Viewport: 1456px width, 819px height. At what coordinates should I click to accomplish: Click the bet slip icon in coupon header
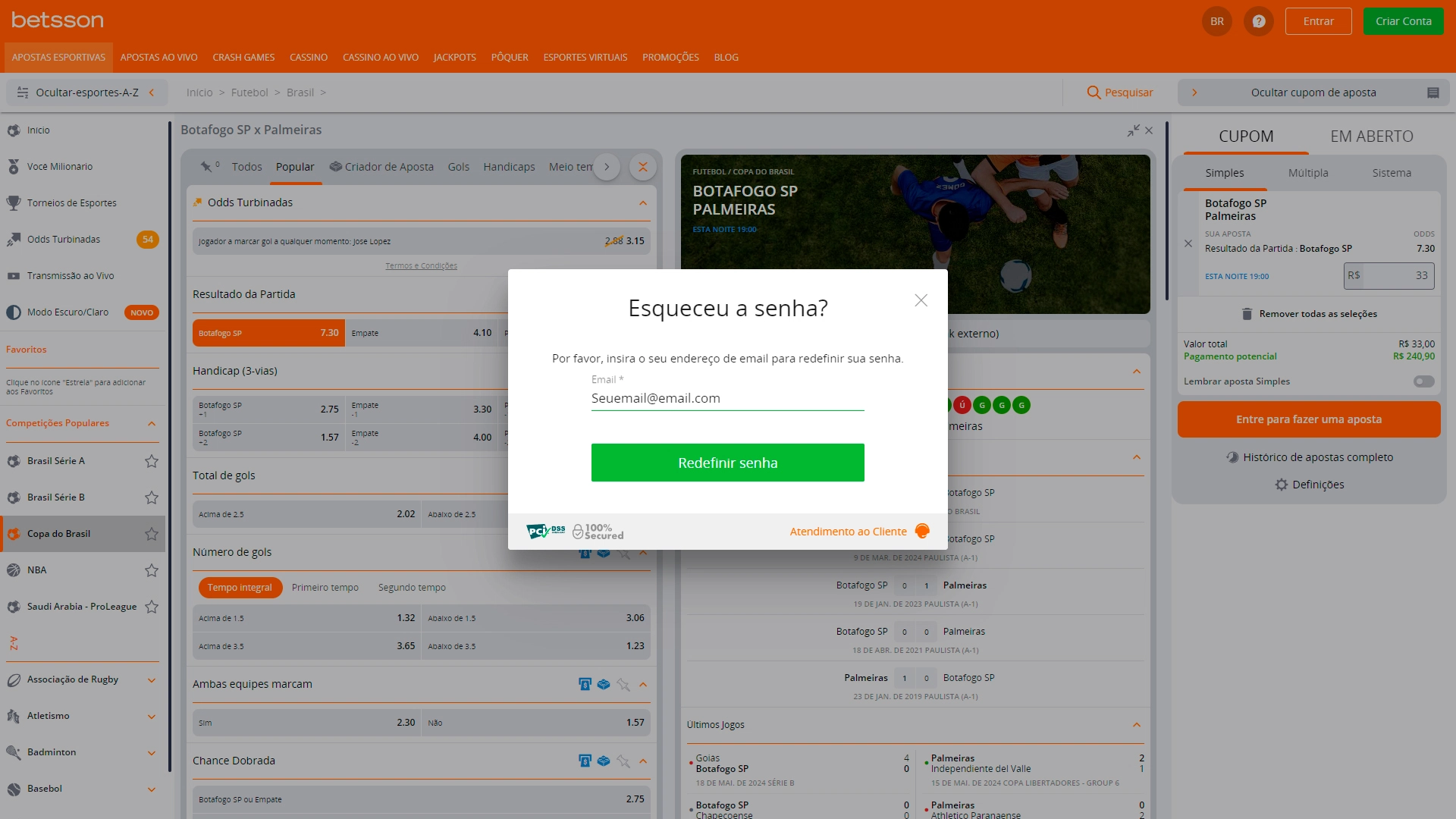(1432, 93)
